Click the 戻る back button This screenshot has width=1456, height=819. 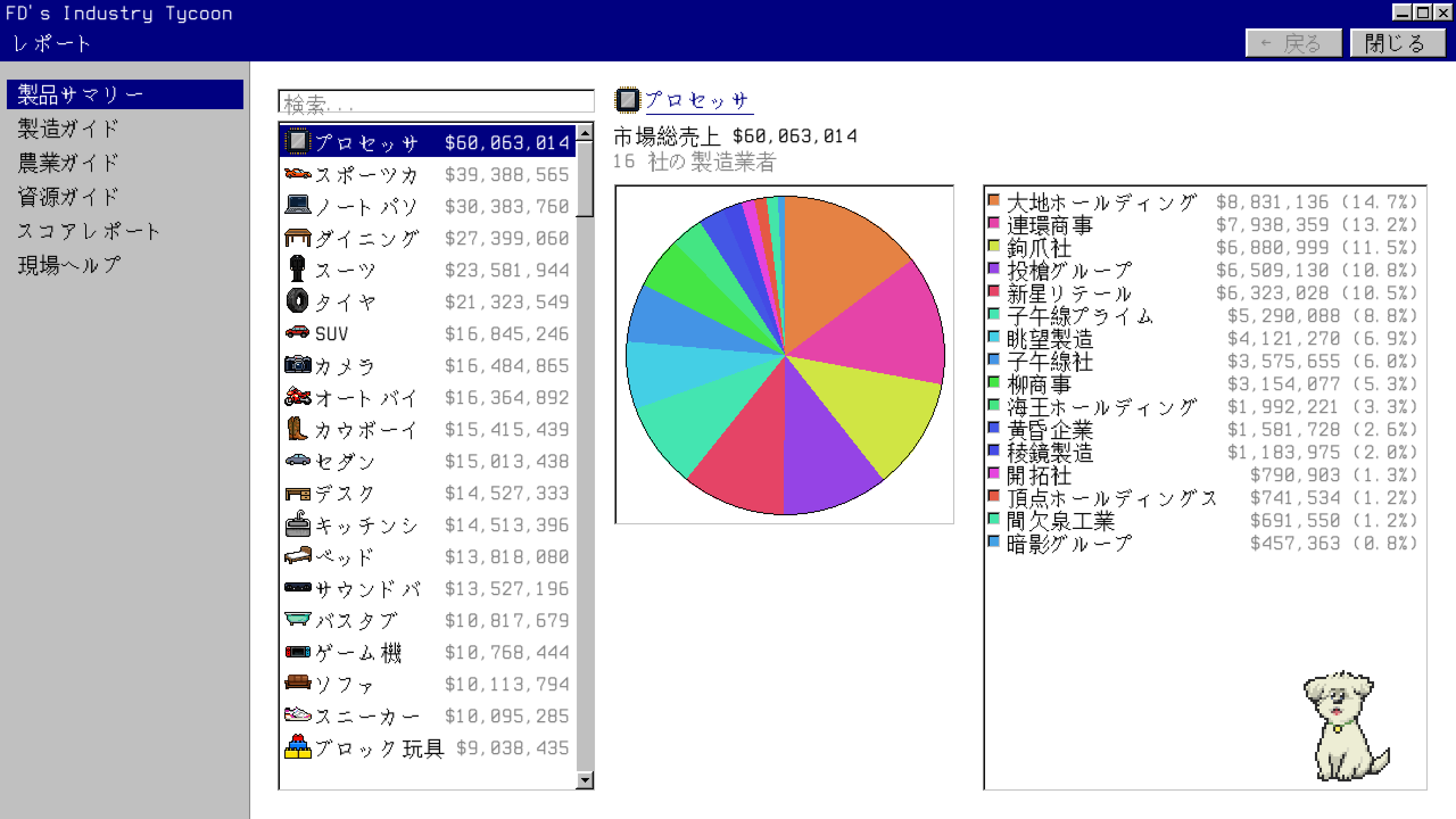coord(1293,43)
